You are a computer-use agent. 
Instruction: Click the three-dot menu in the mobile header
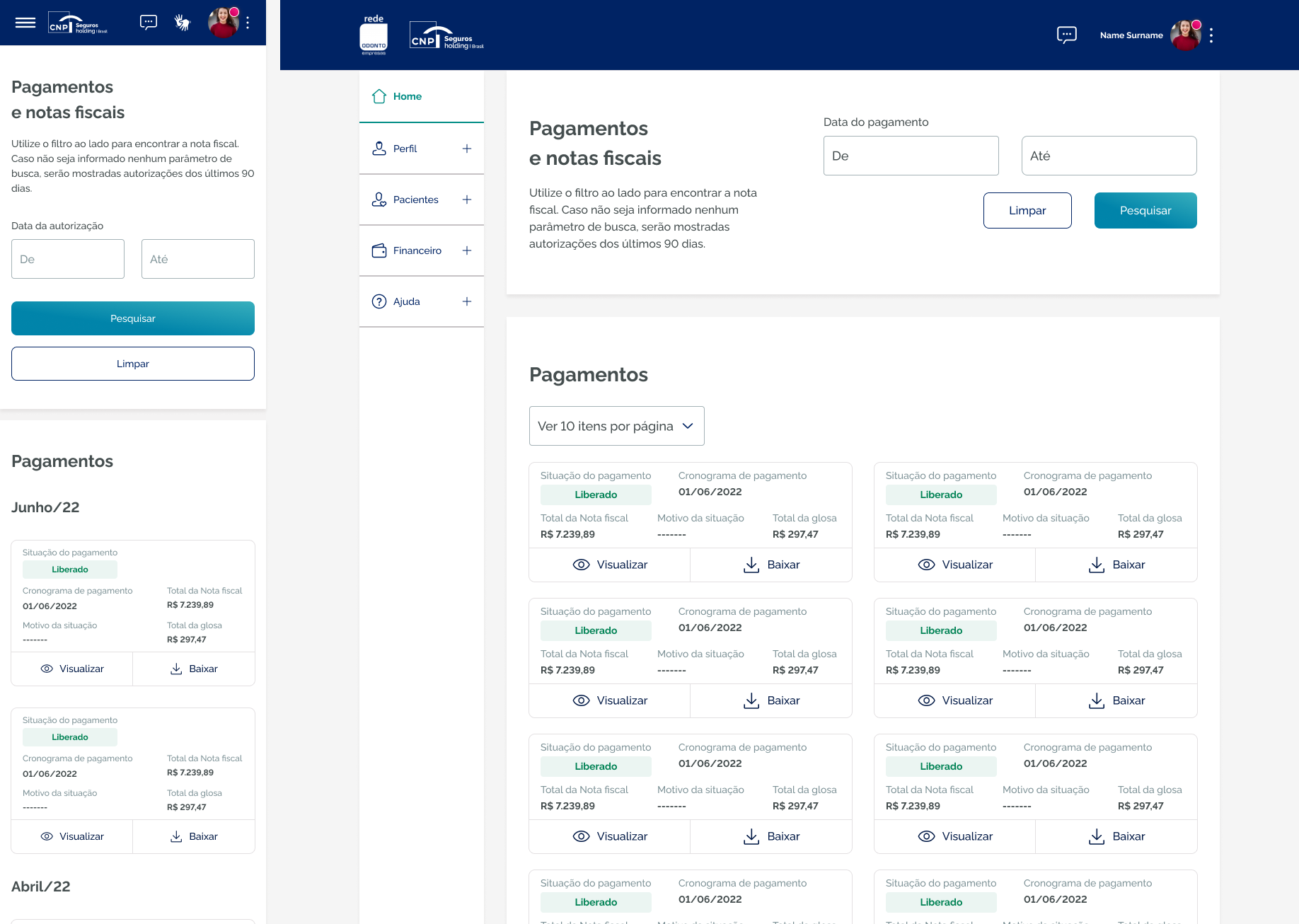(248, 23)
